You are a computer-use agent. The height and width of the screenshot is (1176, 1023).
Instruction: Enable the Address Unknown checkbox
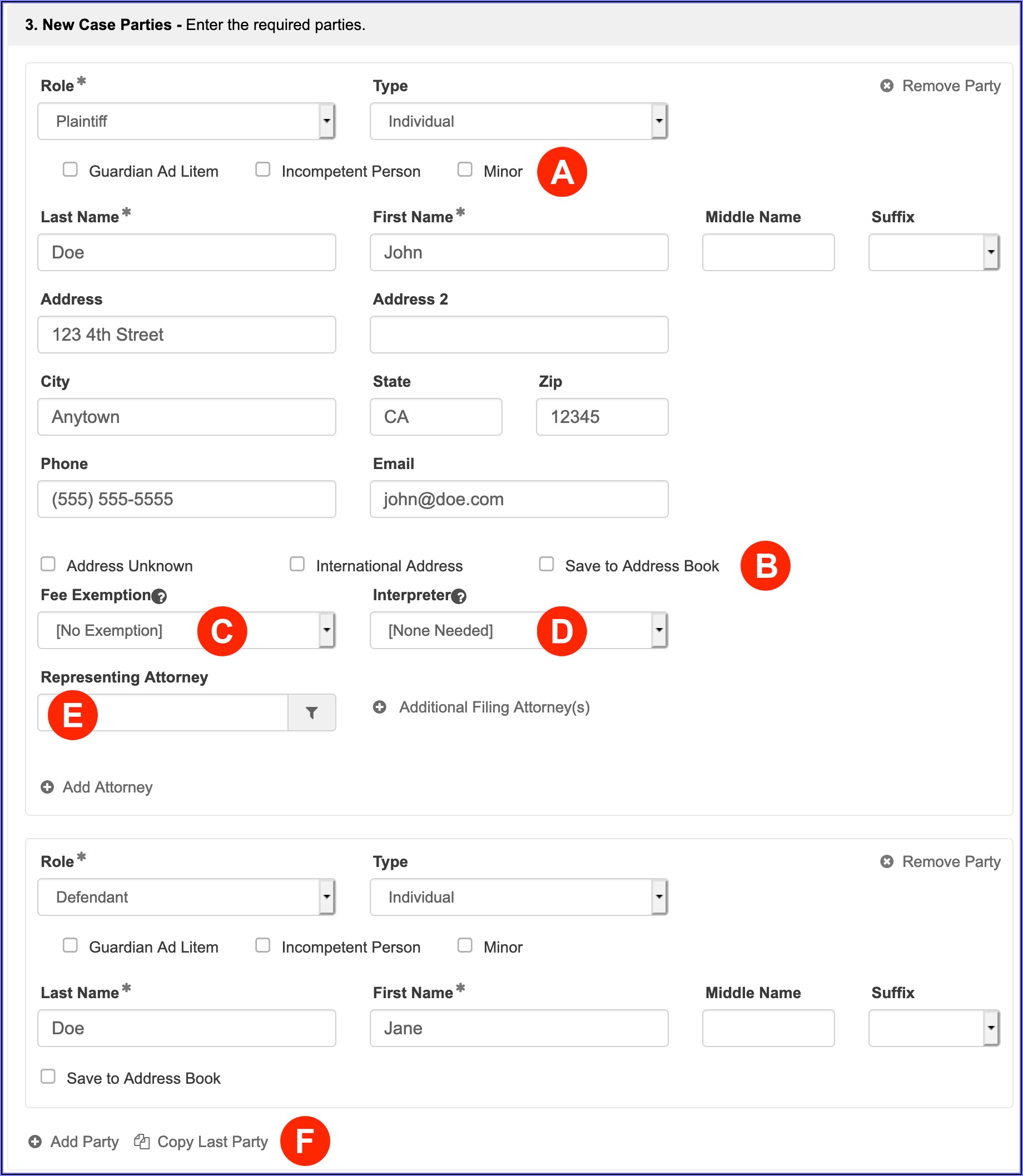point(48,564)
